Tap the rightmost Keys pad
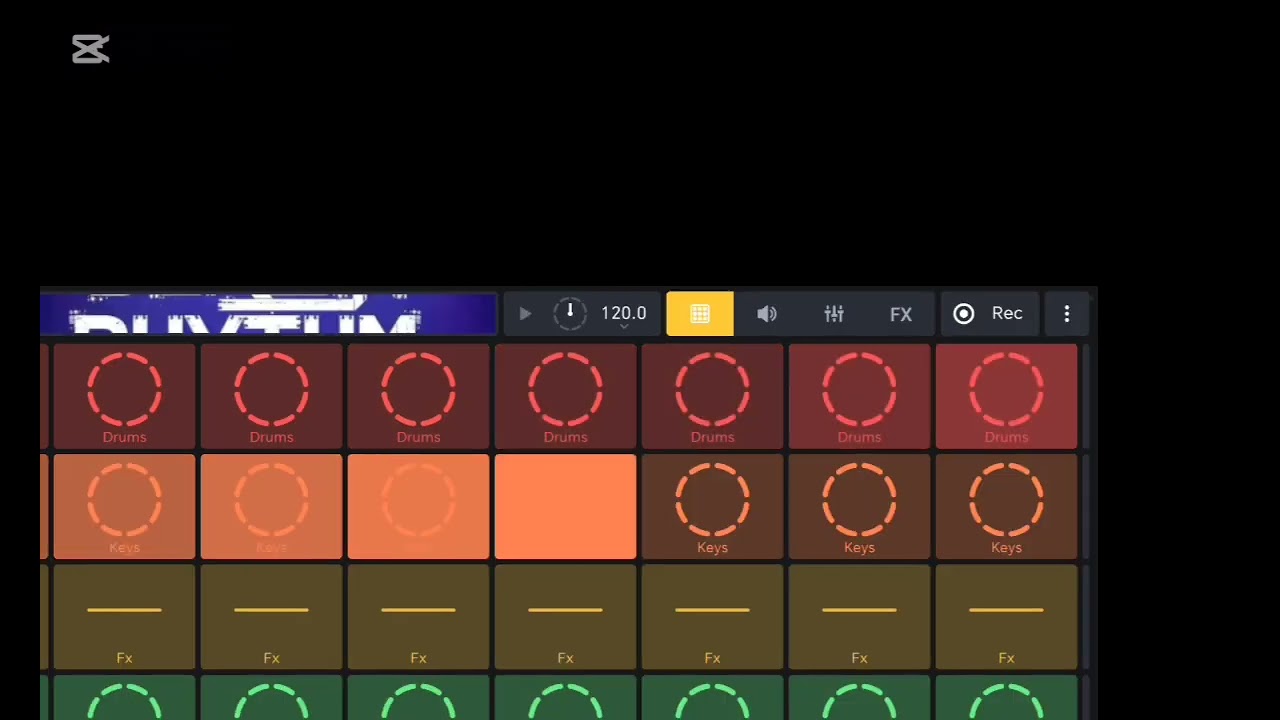1280x720 pixels. (1006, 507)
